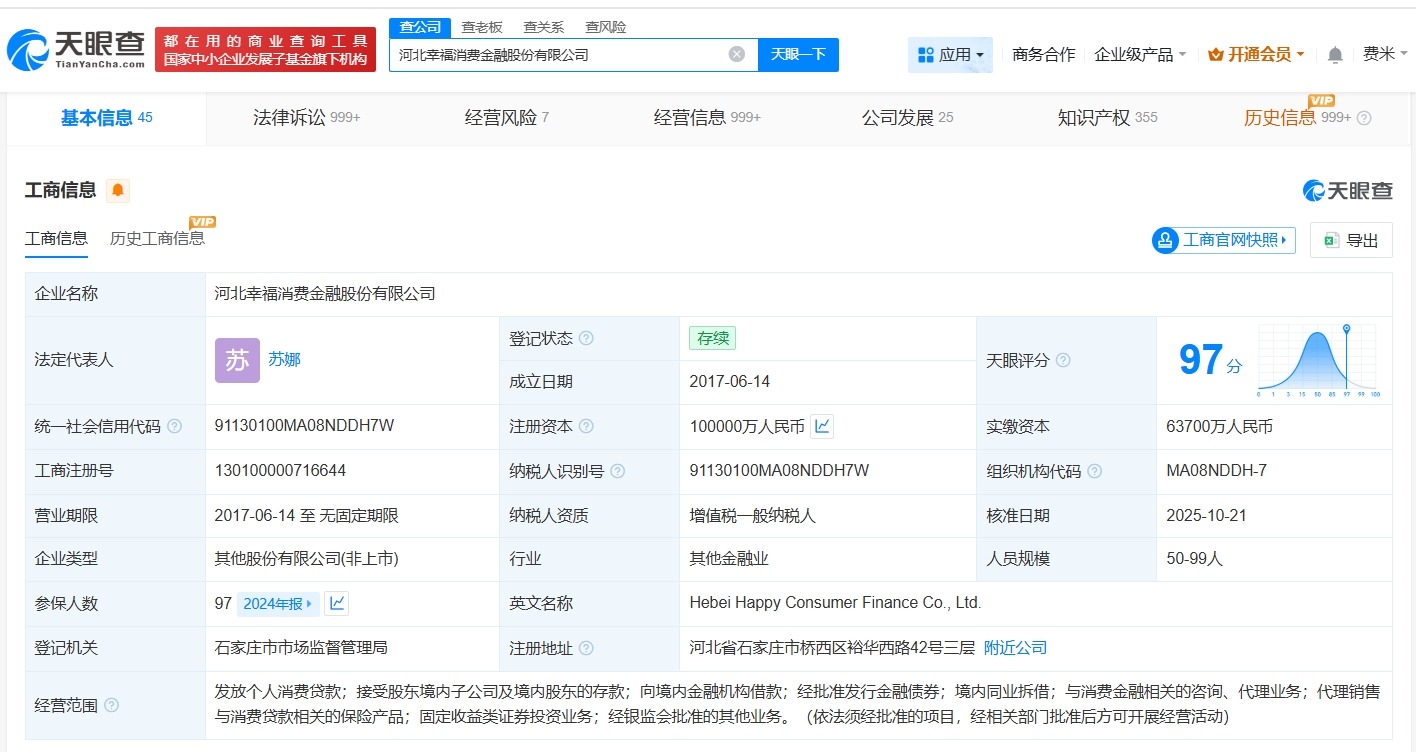Select the 查老板 search tab
This screenshot has width=1416, height=752.
[482, 26]
